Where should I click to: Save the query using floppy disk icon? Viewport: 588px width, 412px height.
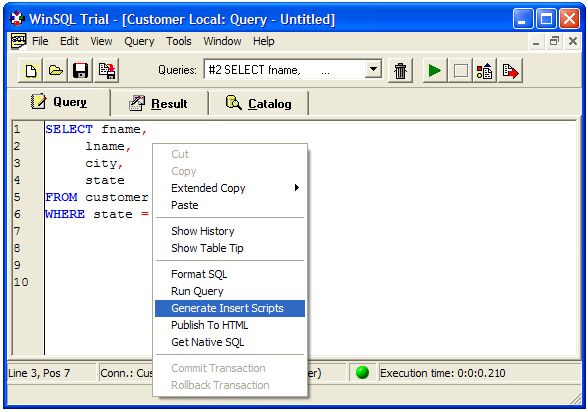click(x=80, y=70)
